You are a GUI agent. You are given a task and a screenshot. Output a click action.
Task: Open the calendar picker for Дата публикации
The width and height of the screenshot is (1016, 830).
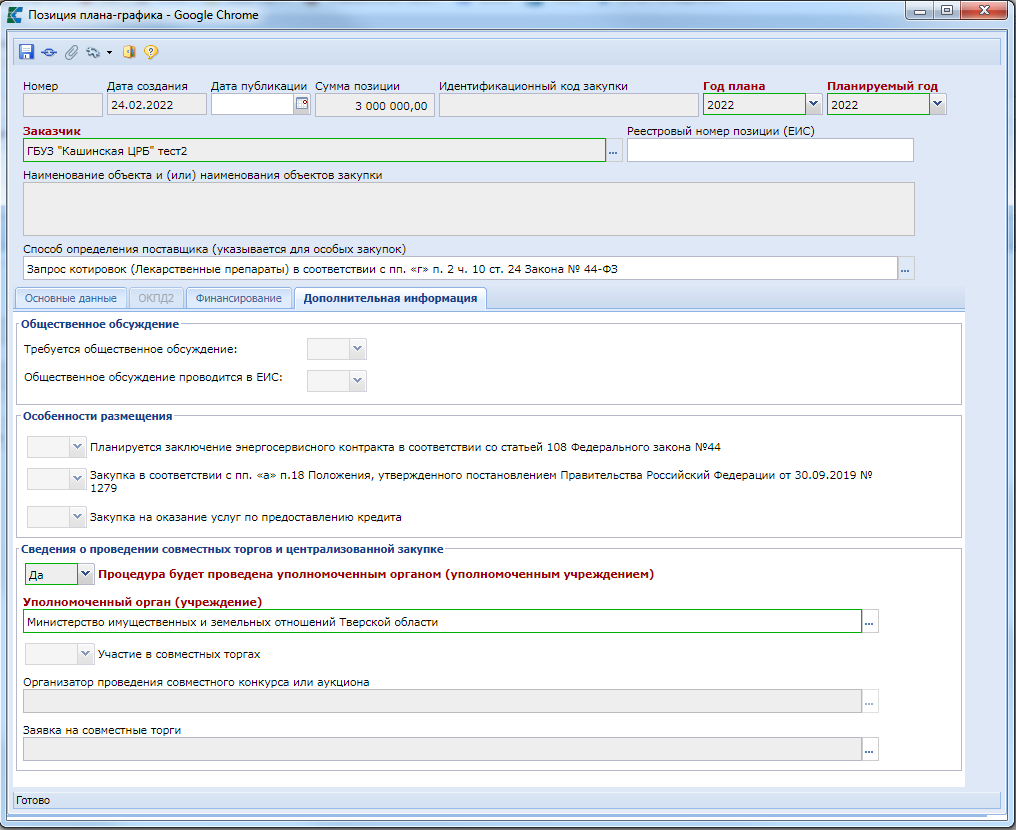pos(301,104)
